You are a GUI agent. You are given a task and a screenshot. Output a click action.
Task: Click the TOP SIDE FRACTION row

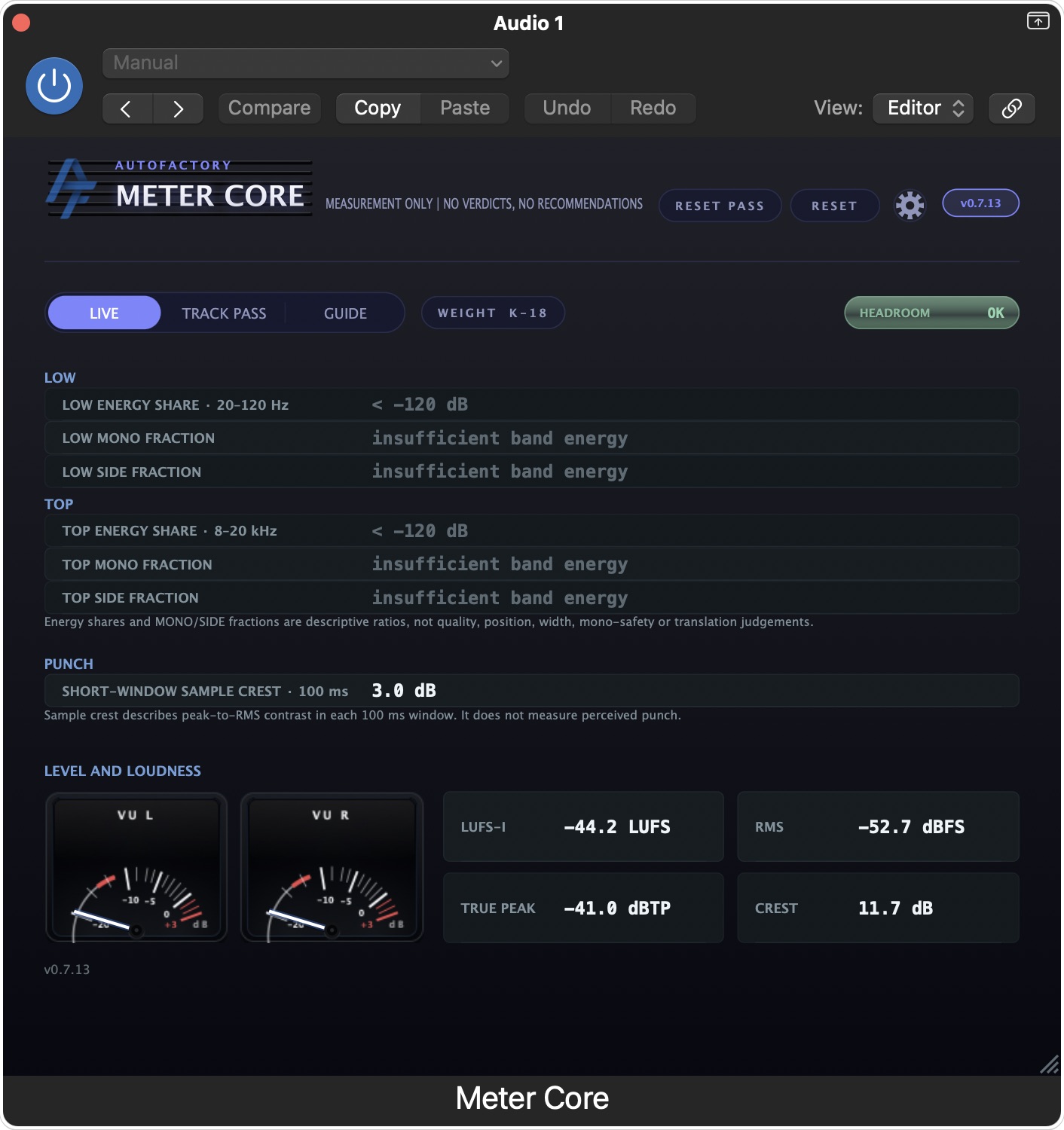(531, 597)
